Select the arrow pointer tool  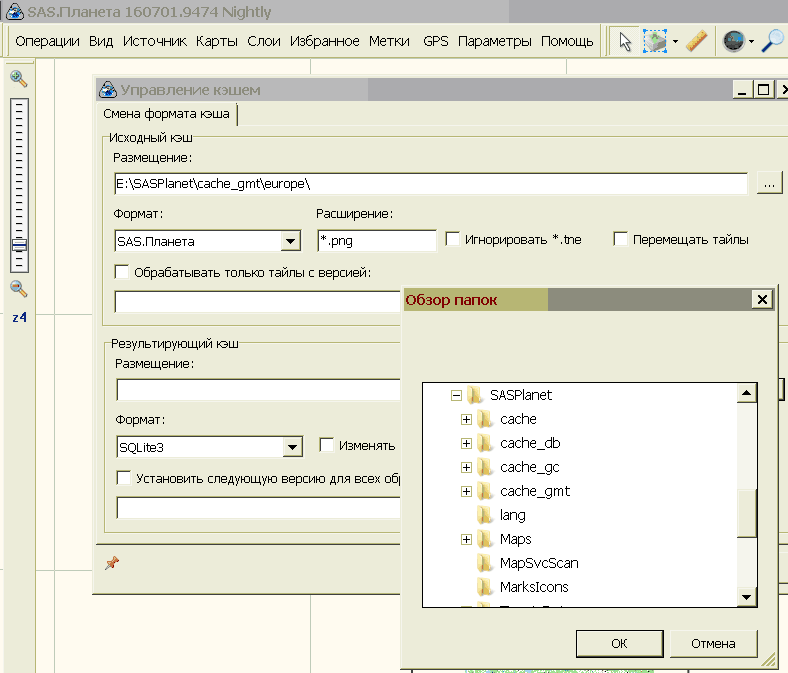click(x=625, y=41)
